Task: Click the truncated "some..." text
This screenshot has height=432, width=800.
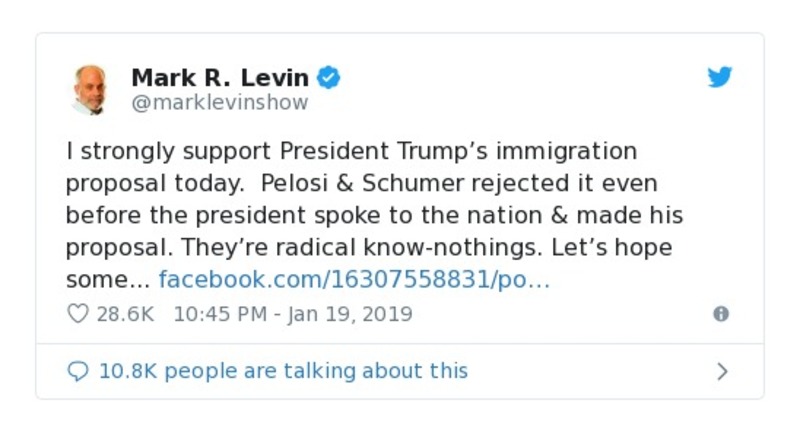Action: 106,280
